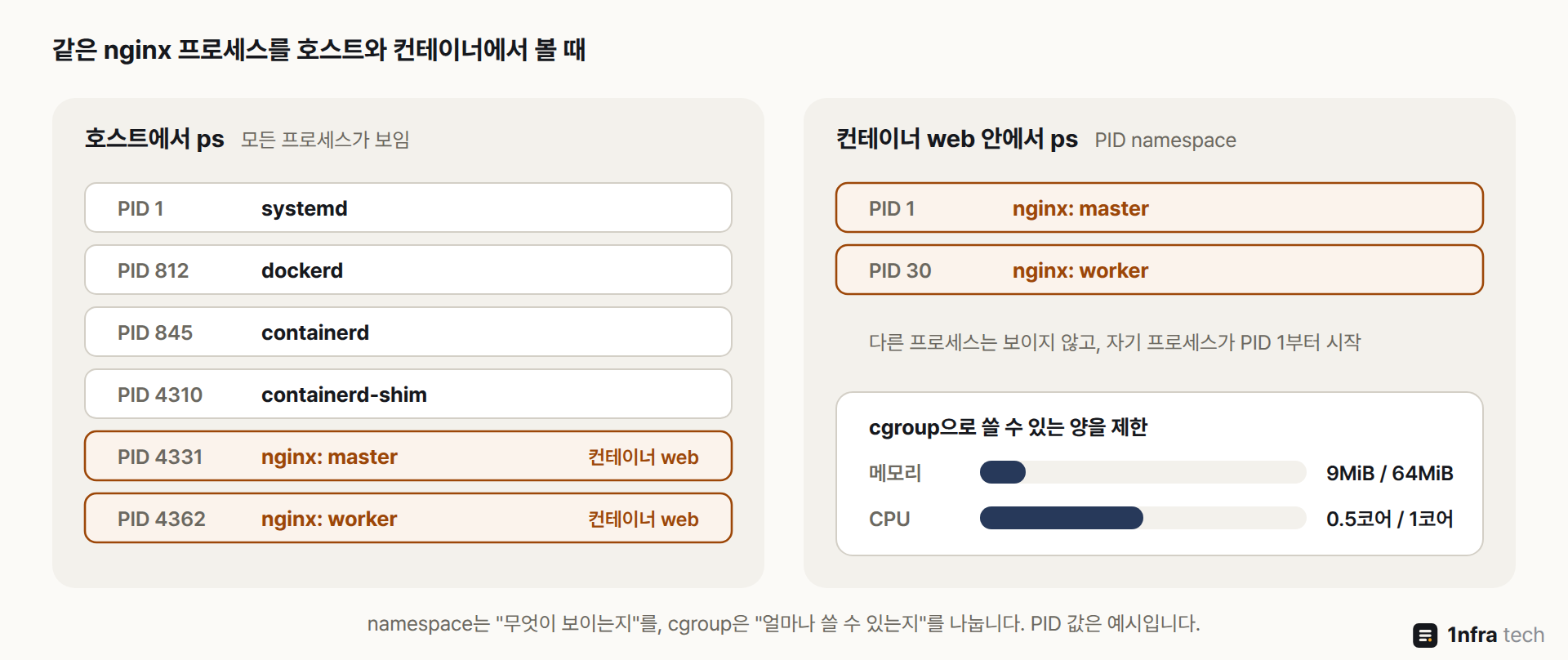Screen dimensions: 1568x660
Task: Click the cgroup으로 쓸 수 있는 양을 제한 title
Action: tap(1009, 426)
